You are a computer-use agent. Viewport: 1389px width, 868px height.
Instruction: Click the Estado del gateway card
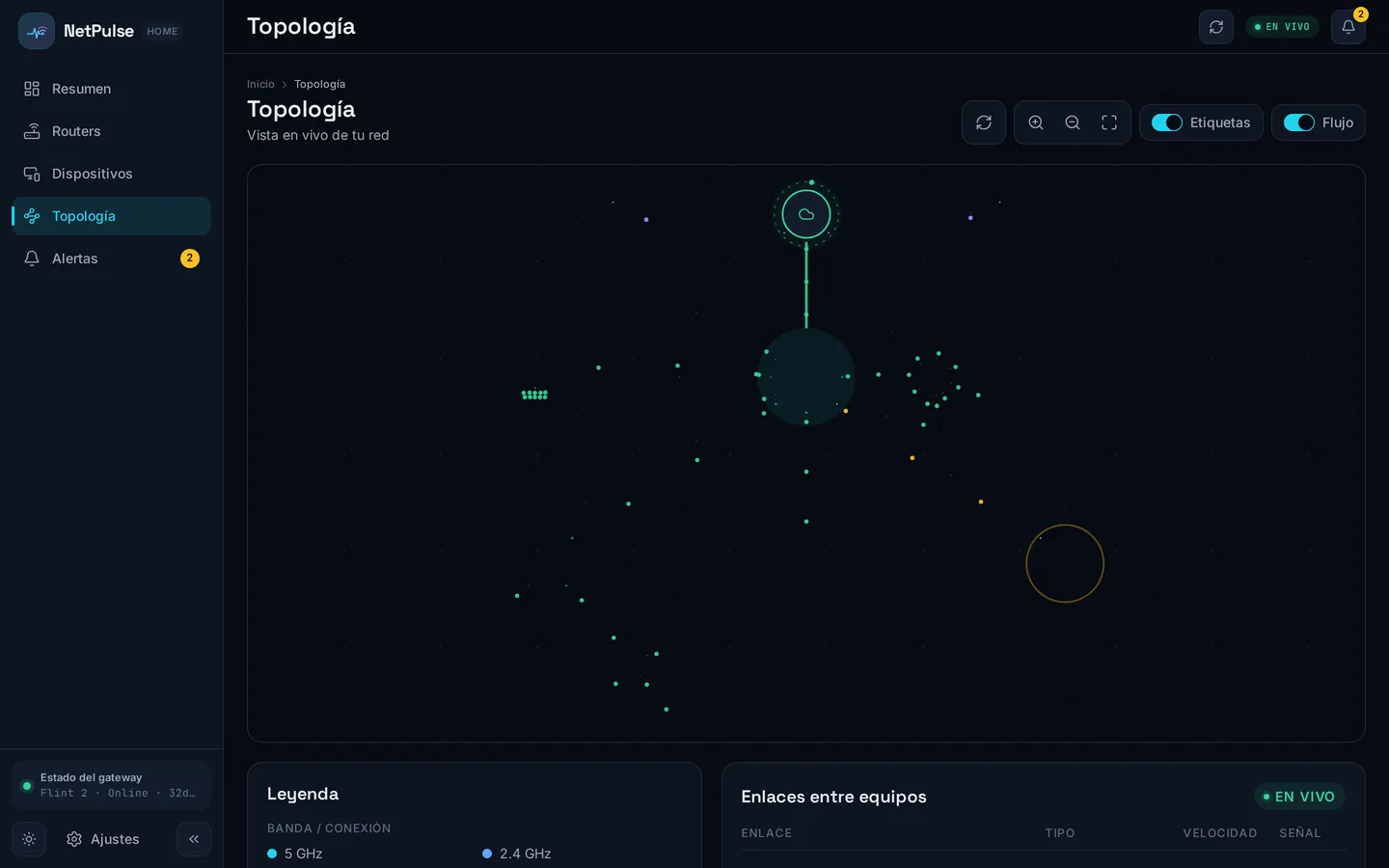(111, 785)
